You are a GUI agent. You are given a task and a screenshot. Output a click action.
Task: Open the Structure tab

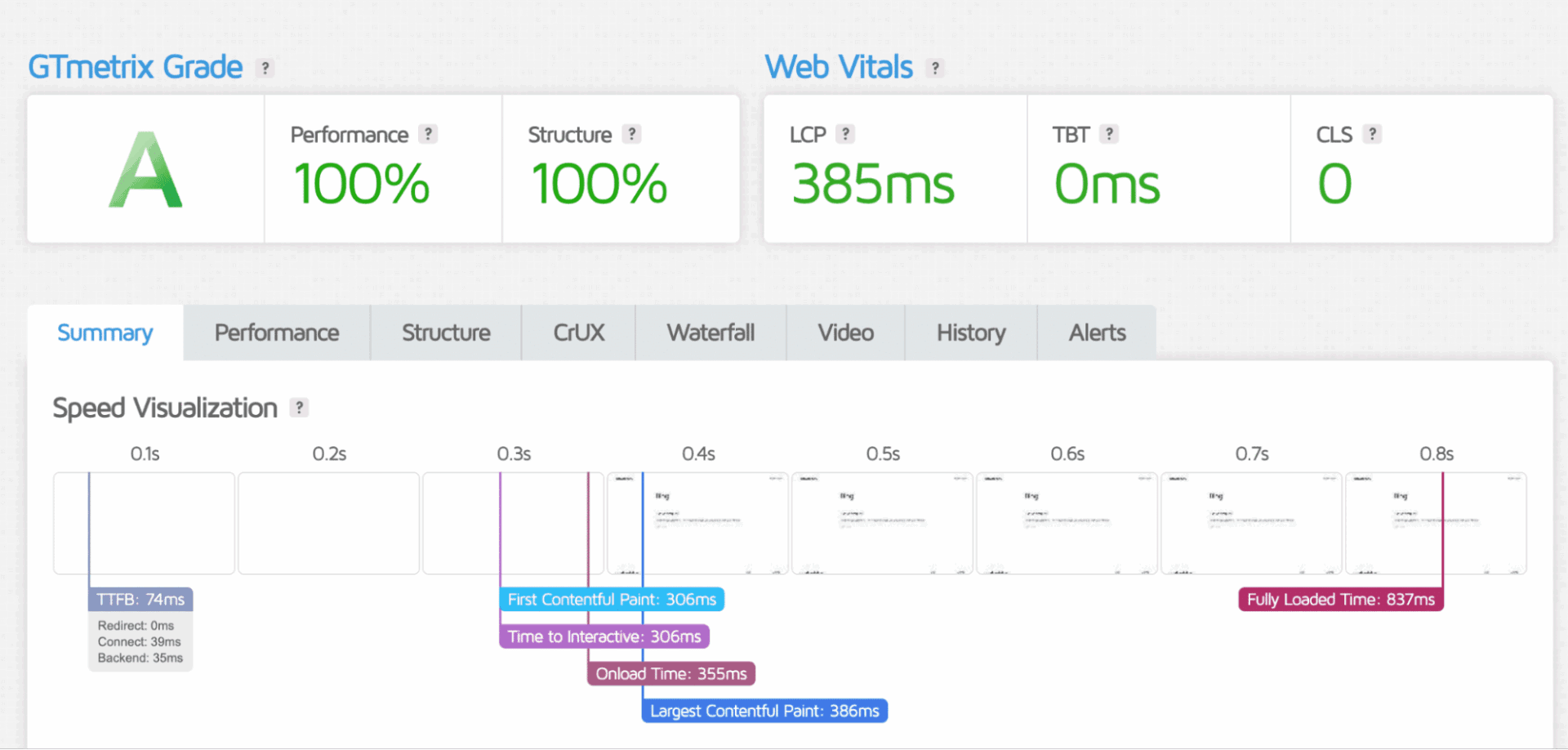tap(446, 333)
